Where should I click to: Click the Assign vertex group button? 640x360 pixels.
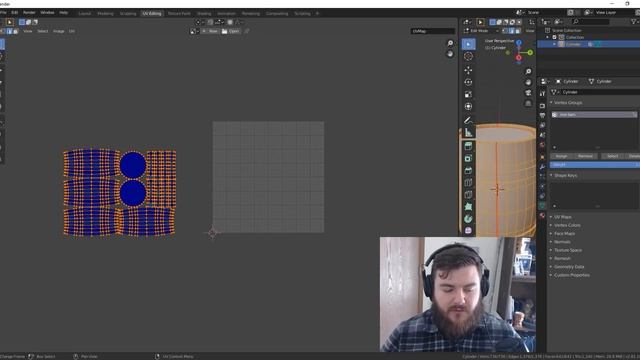pos(561,156)
